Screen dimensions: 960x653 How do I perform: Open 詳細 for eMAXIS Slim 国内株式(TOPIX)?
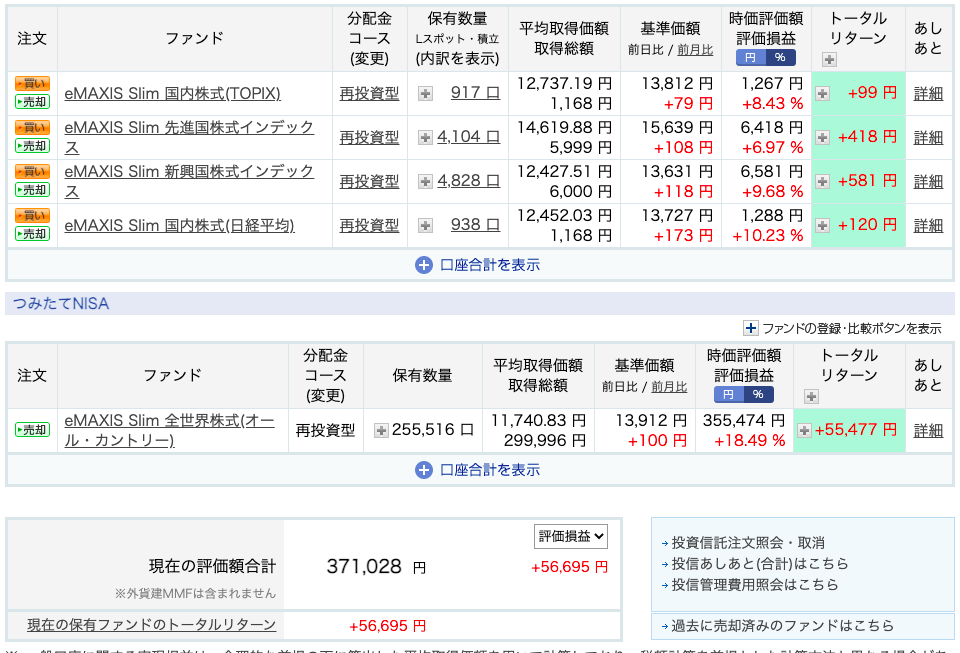pyautogui.click(x=928, y=94)
